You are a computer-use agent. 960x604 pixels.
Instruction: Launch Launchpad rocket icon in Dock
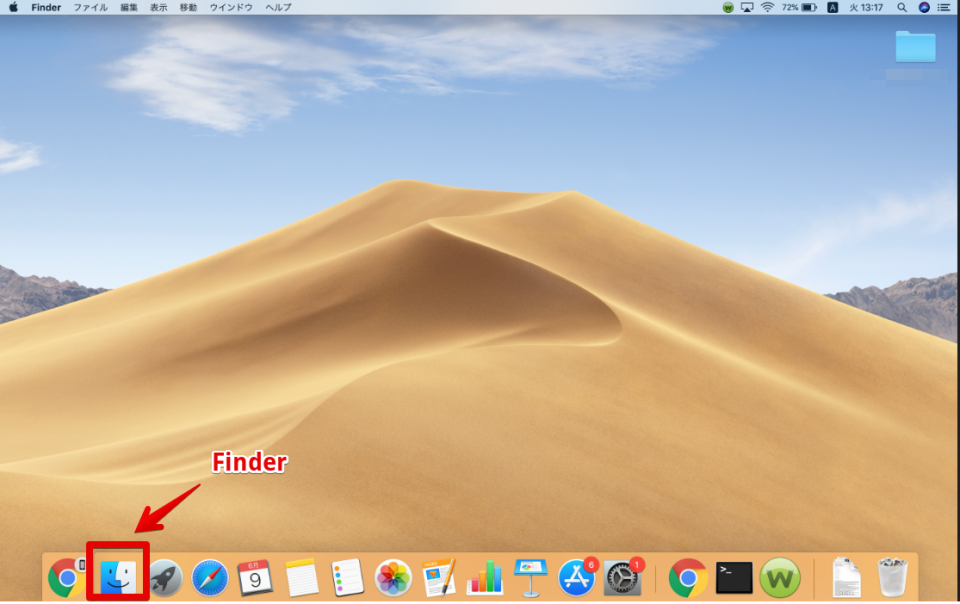(x=165, y=578)
